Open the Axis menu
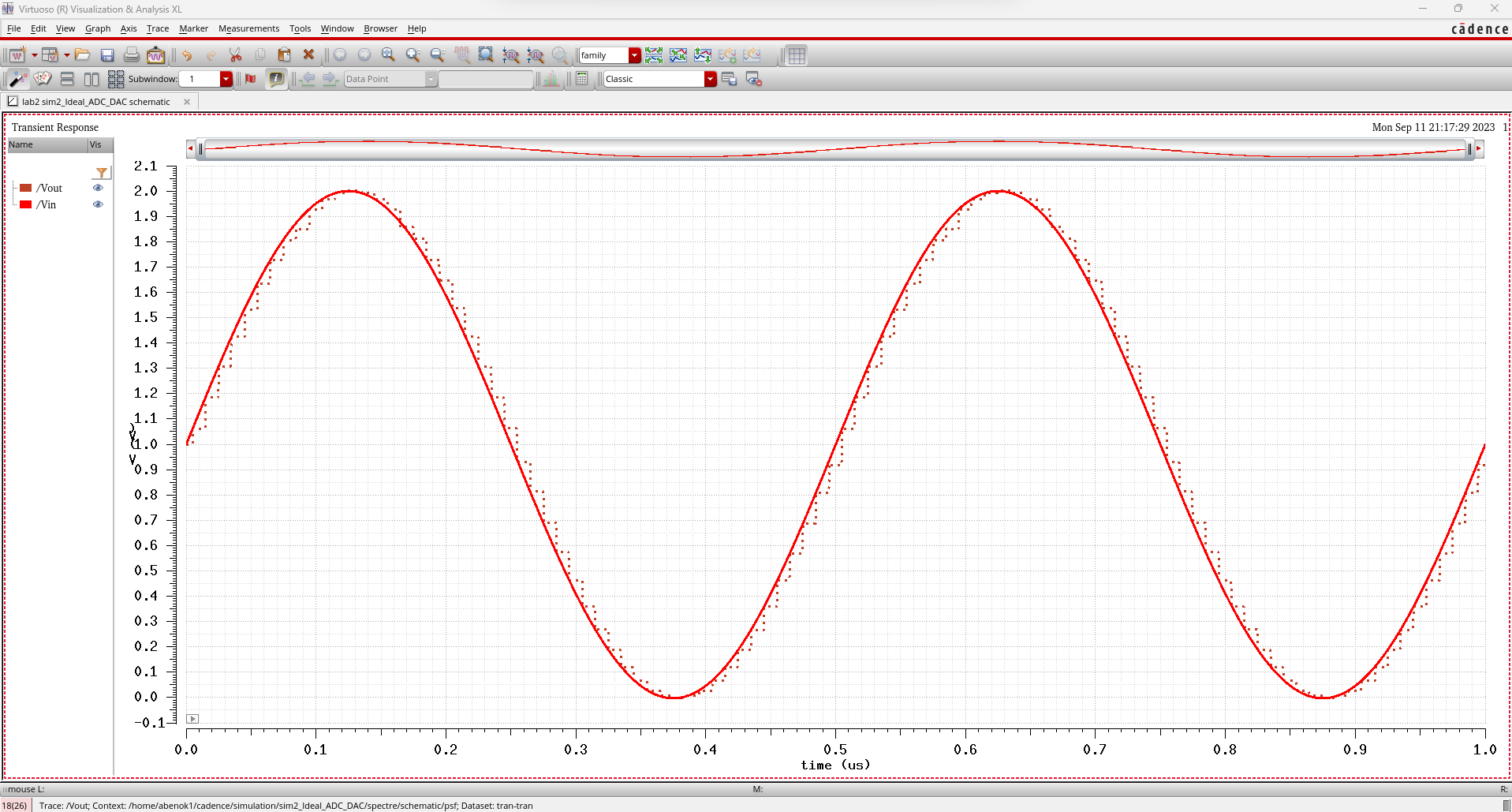 (x=129, y=28)
